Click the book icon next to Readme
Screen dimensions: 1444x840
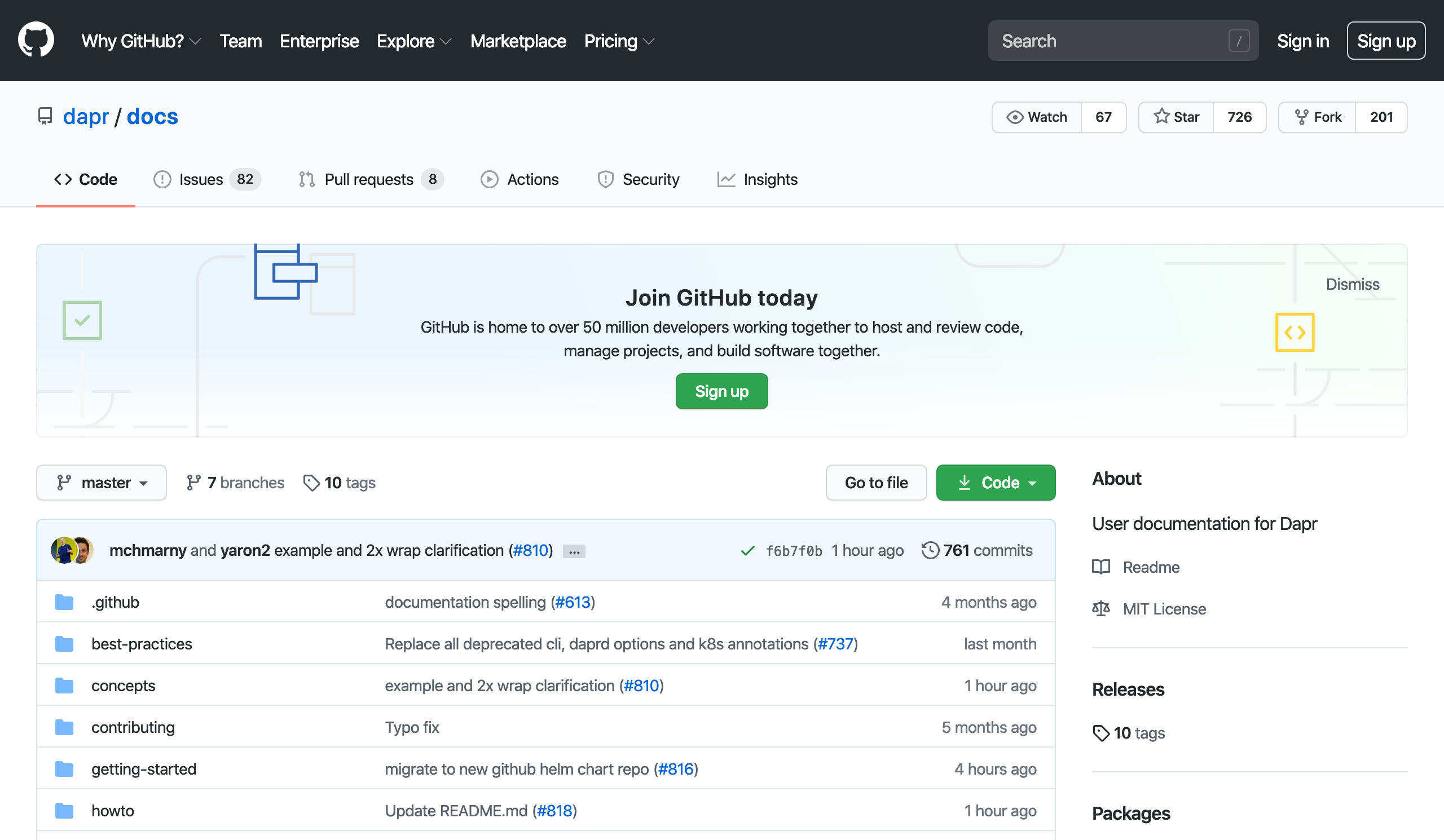pyautogui.click(x=1100, y=567)
